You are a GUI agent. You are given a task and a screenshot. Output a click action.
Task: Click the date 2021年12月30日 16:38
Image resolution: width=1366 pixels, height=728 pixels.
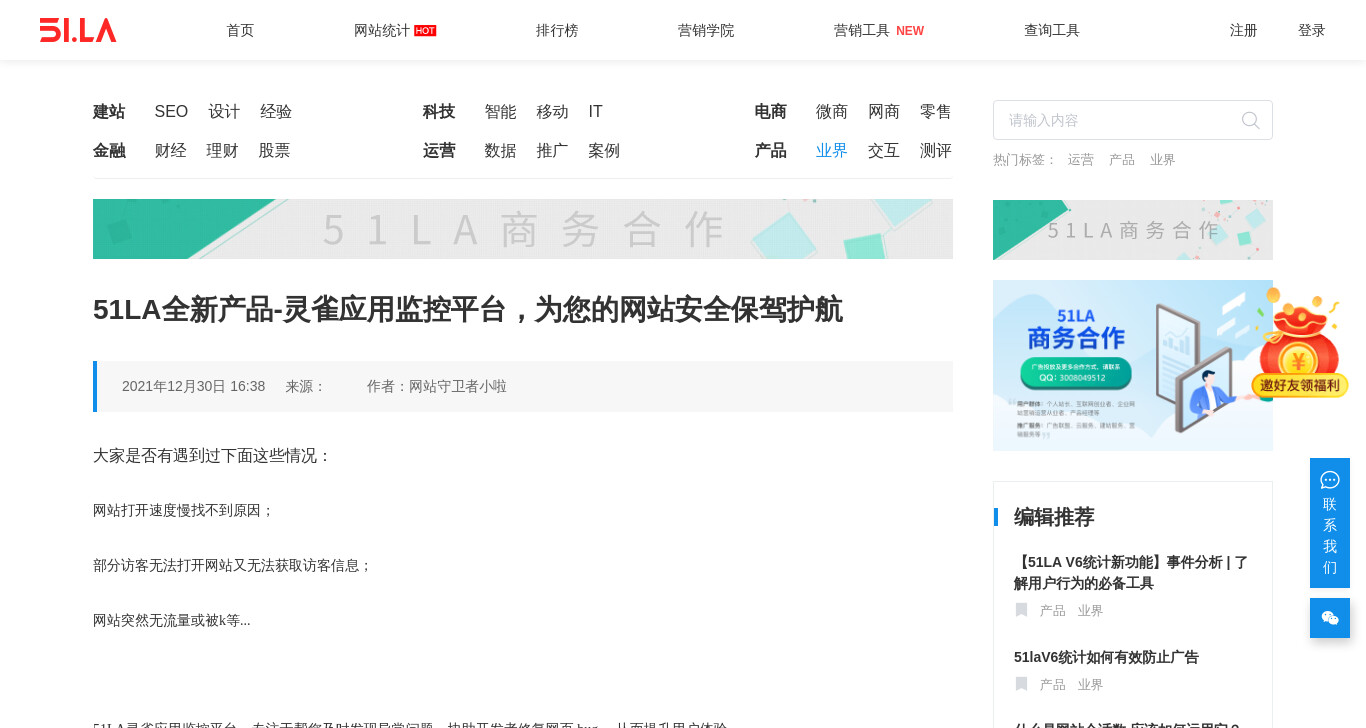194,386
